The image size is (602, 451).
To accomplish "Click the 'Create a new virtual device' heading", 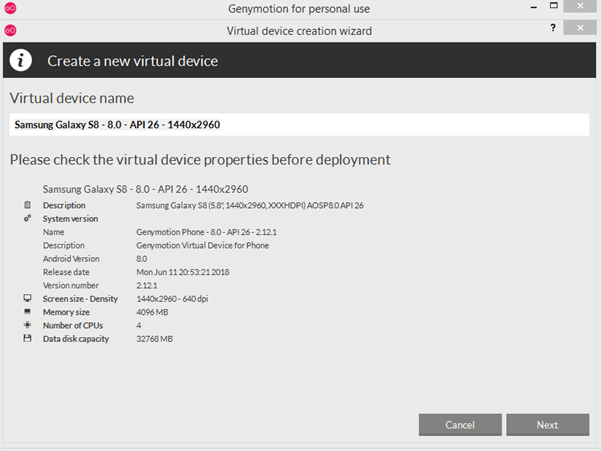I will [132, 61].
